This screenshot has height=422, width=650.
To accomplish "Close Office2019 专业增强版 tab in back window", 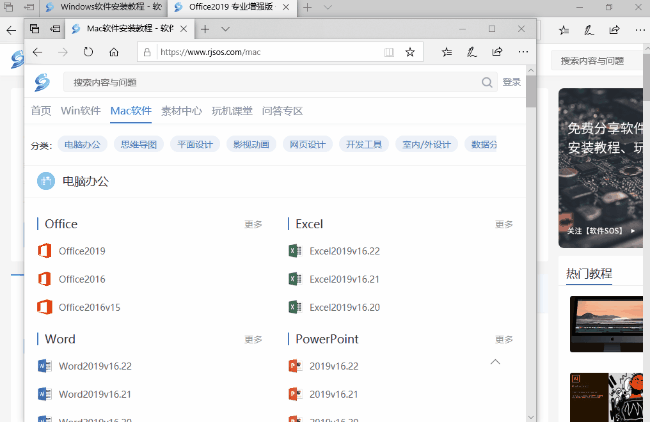I will (x=286, y=7).
